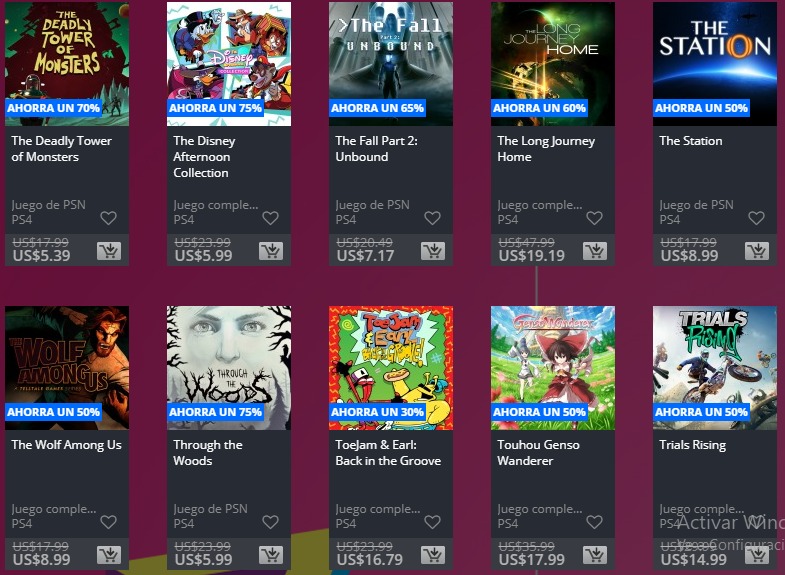Add Through the Woods to cart
Screen dimensions: 785x575
pyautogui.click(x=271, y=555)
